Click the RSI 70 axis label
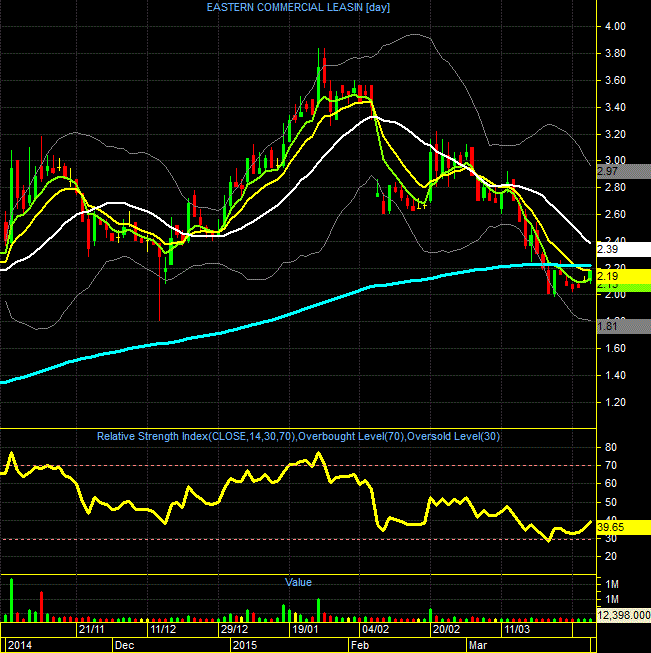This screenshot has width=651, height=653. coord(611,465)
